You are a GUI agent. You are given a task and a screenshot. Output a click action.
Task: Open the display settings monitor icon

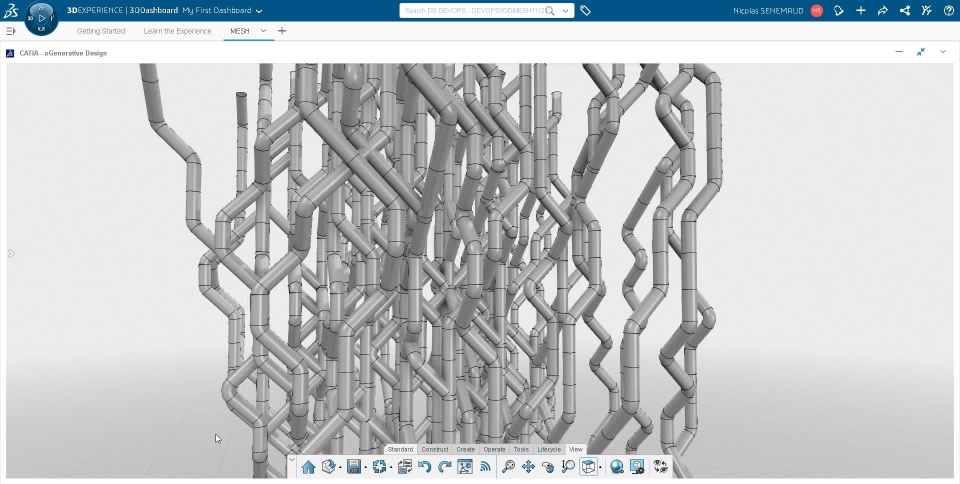(x=637, y=467)
